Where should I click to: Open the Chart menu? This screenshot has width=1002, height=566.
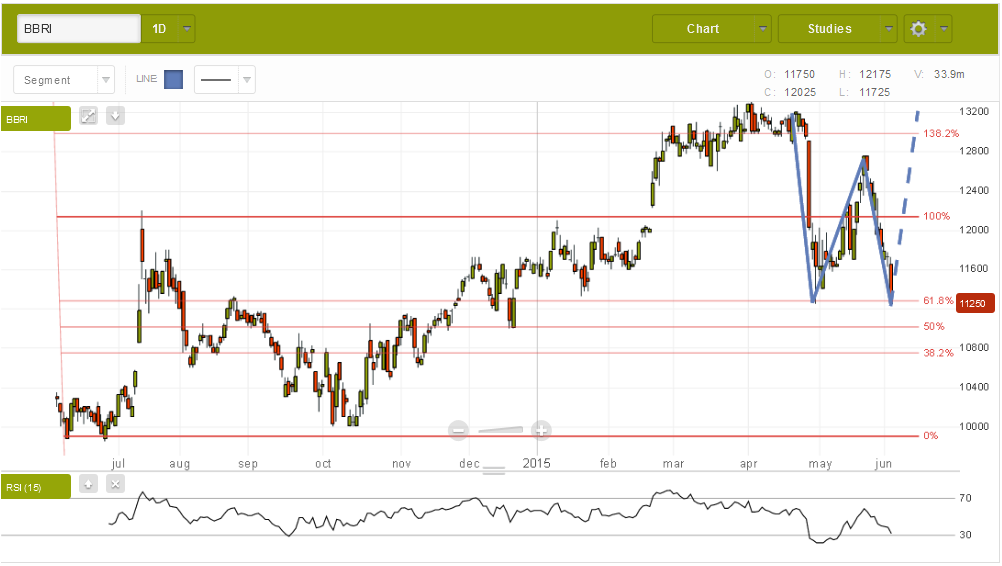point(711,29)
